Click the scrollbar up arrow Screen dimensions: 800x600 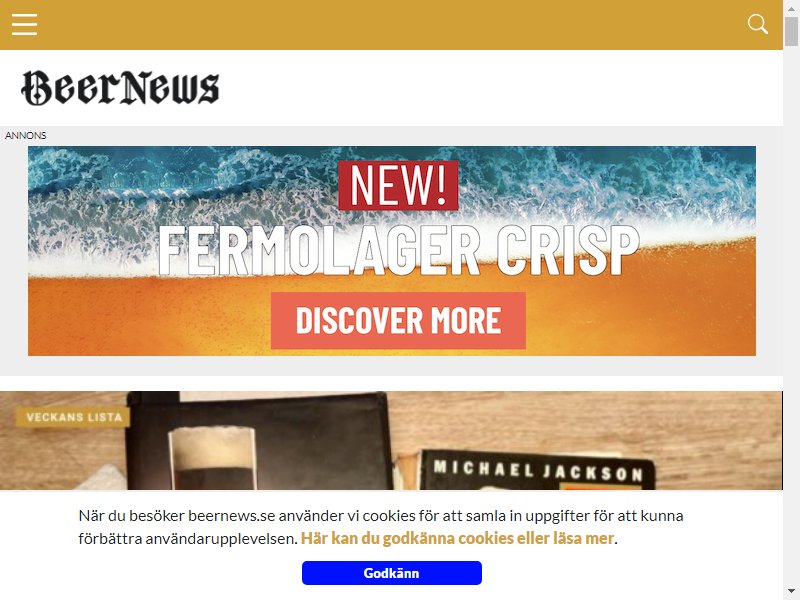pyautogui.click(x=791, y=7)
